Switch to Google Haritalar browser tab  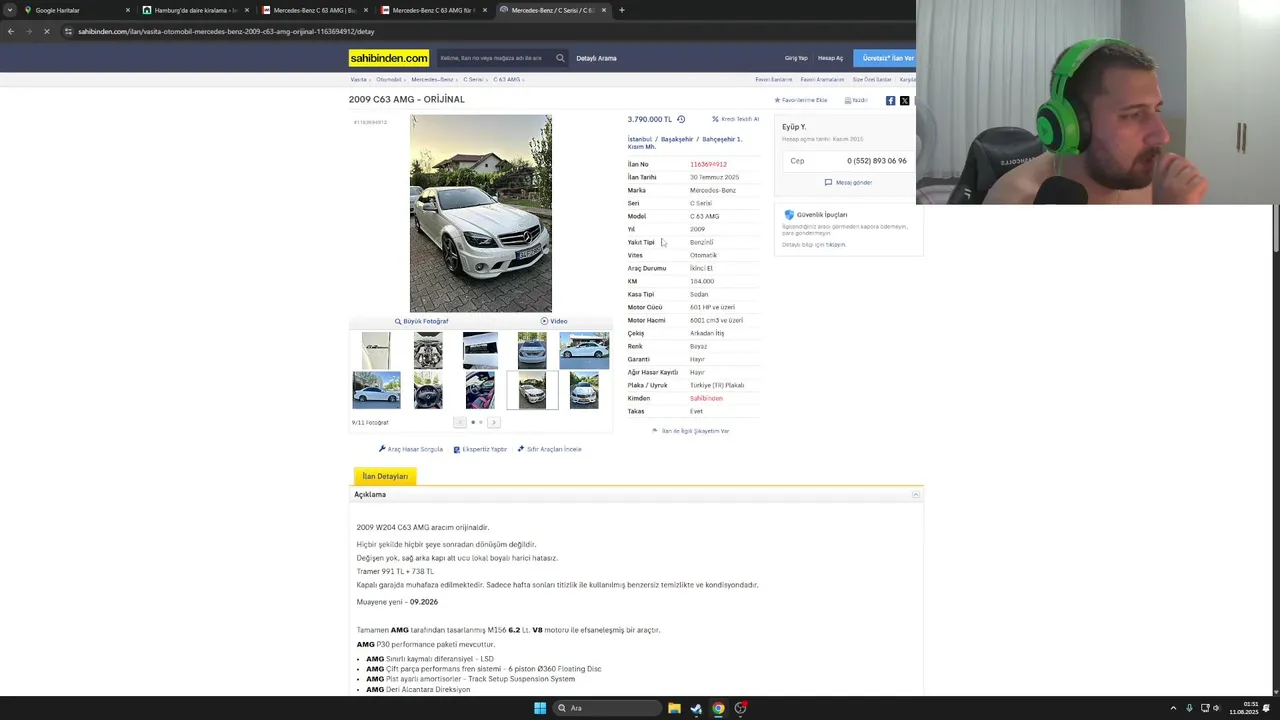pyautogui.click(x=76, y=10)
